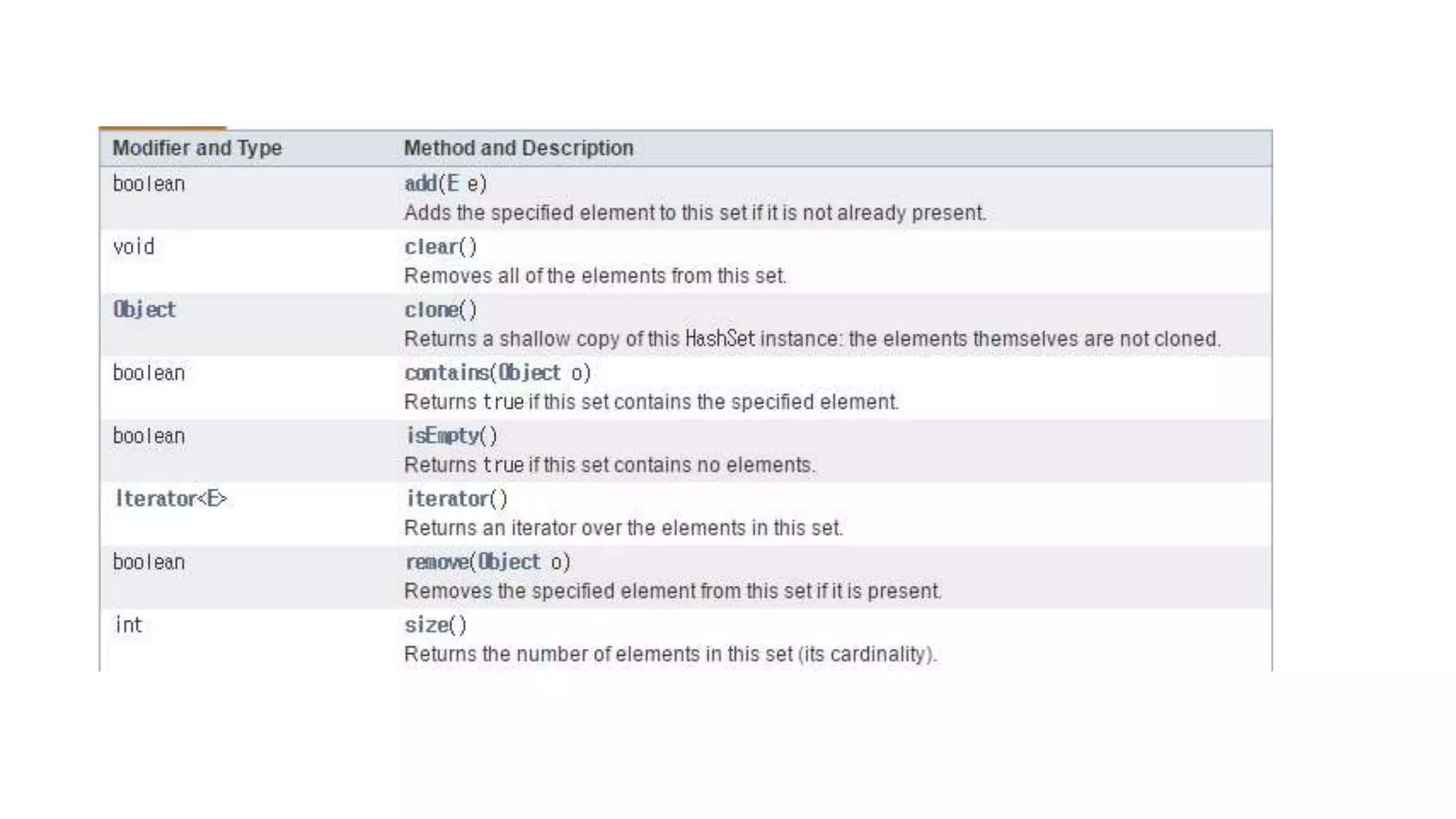
Task: Click the 'Adds the specified element' description text
Action: 695,213
